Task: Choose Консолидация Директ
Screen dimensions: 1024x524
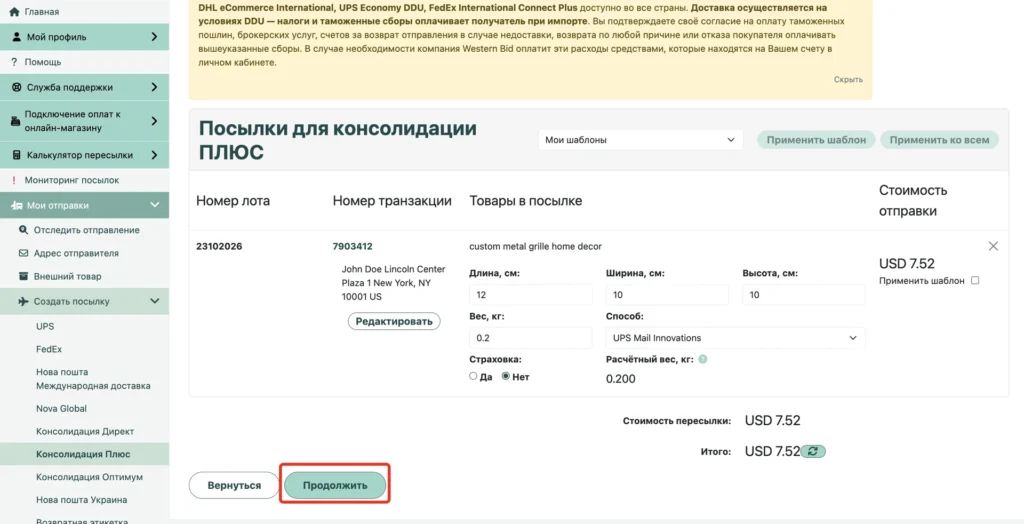Action: pyautogui.click(x=85, y=431)
